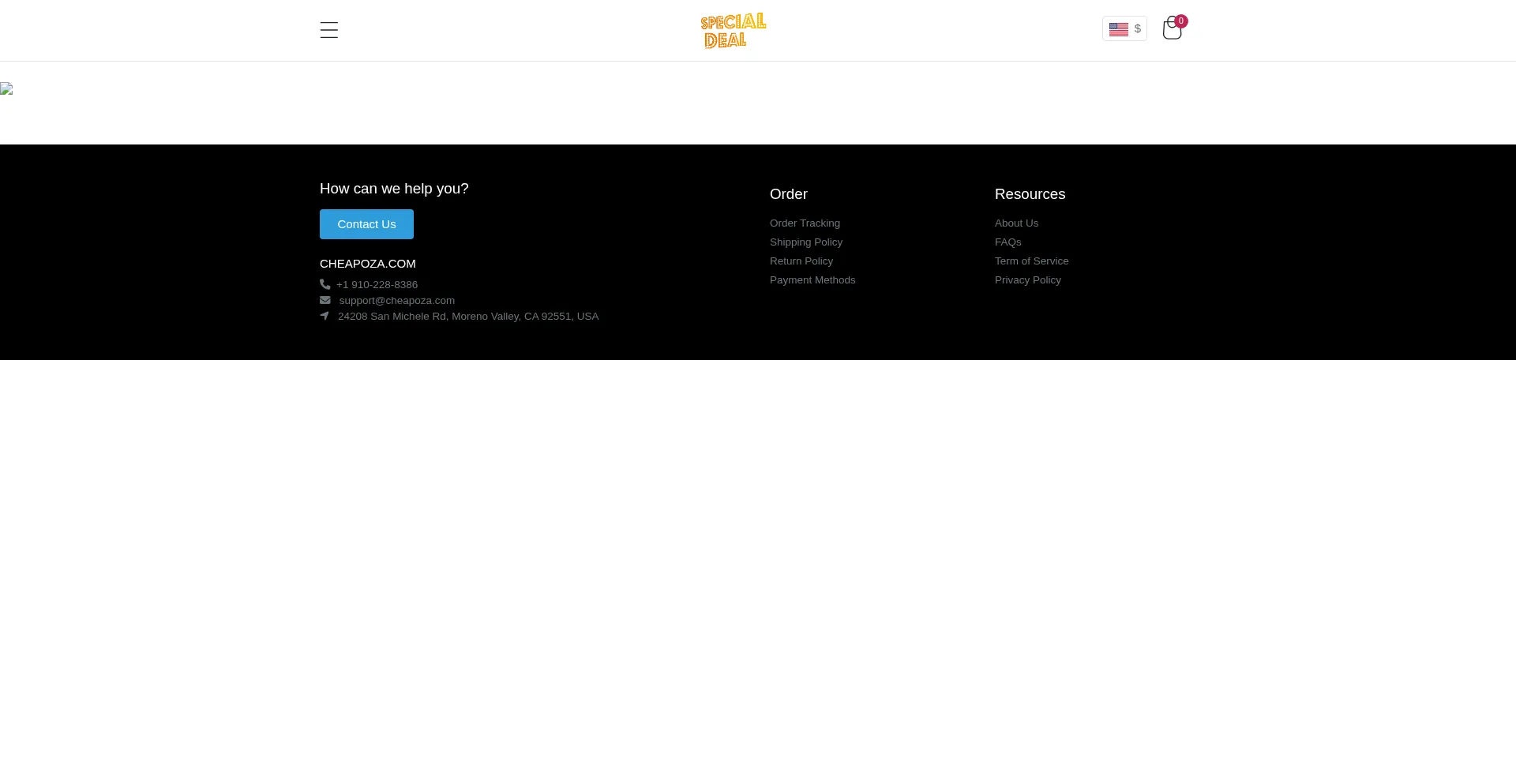The height and width of the screenshot is (784, 1516).
Task: Call the +1 910-228-8386 phone number
Action: click(377, 285)
